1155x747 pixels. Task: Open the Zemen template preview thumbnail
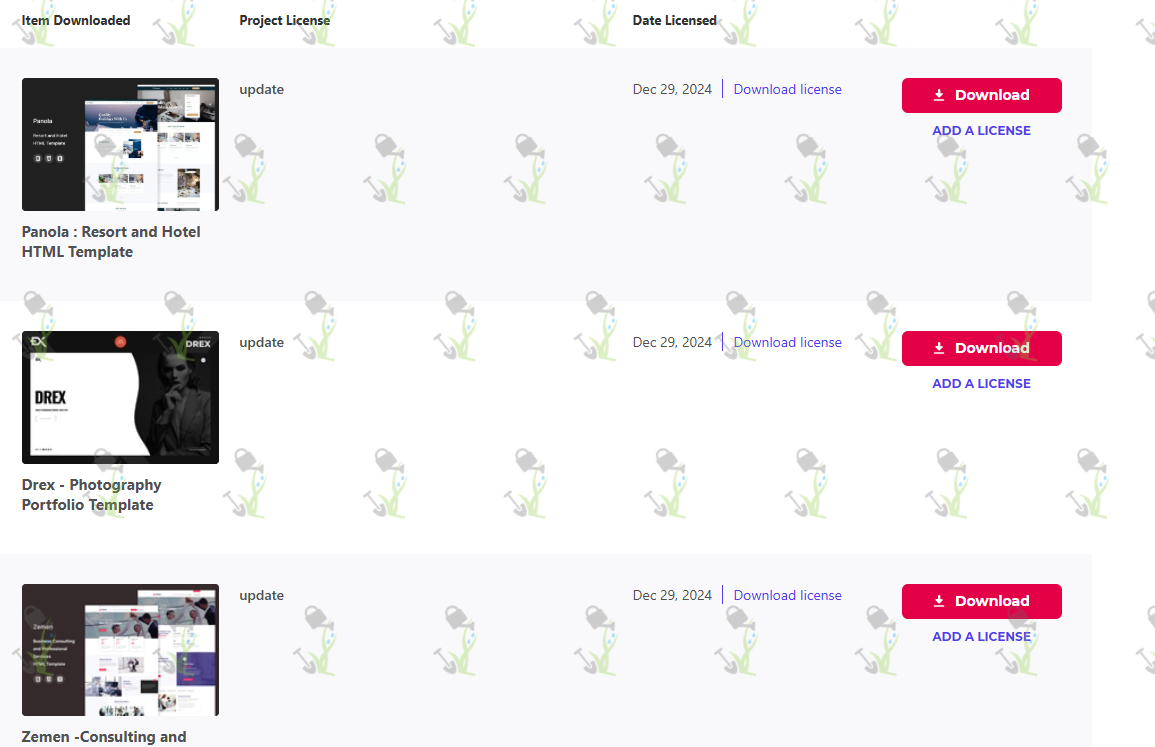(120, 650)
